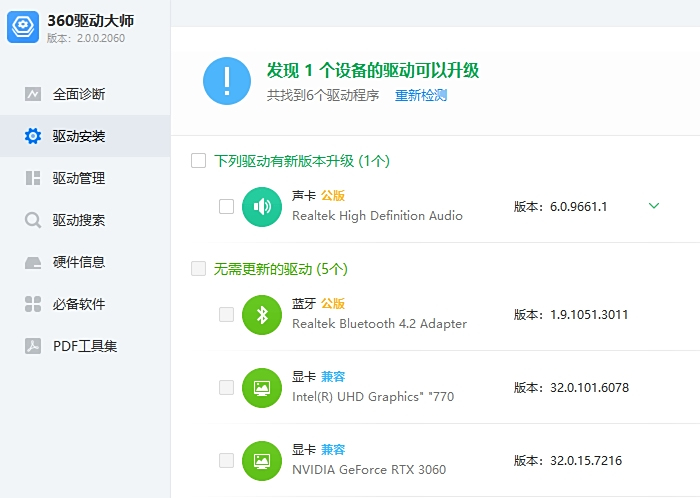Toggle the 无需更新的驱动 group checkbox

point(198,269)
